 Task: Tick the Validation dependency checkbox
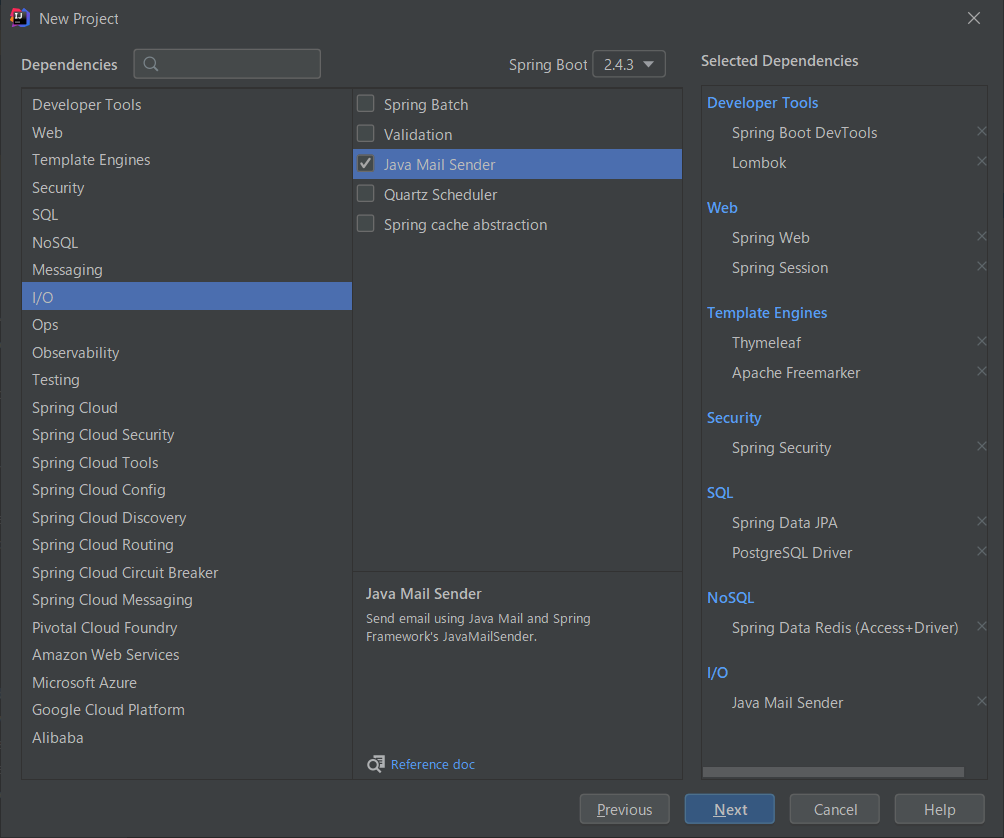click(366, 134)
